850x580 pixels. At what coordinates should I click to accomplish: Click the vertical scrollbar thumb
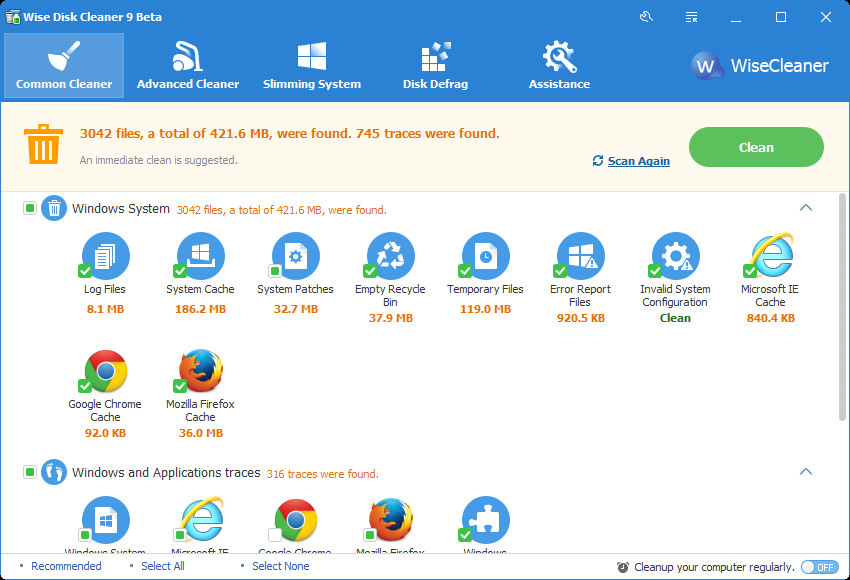(x=842, y=307)
